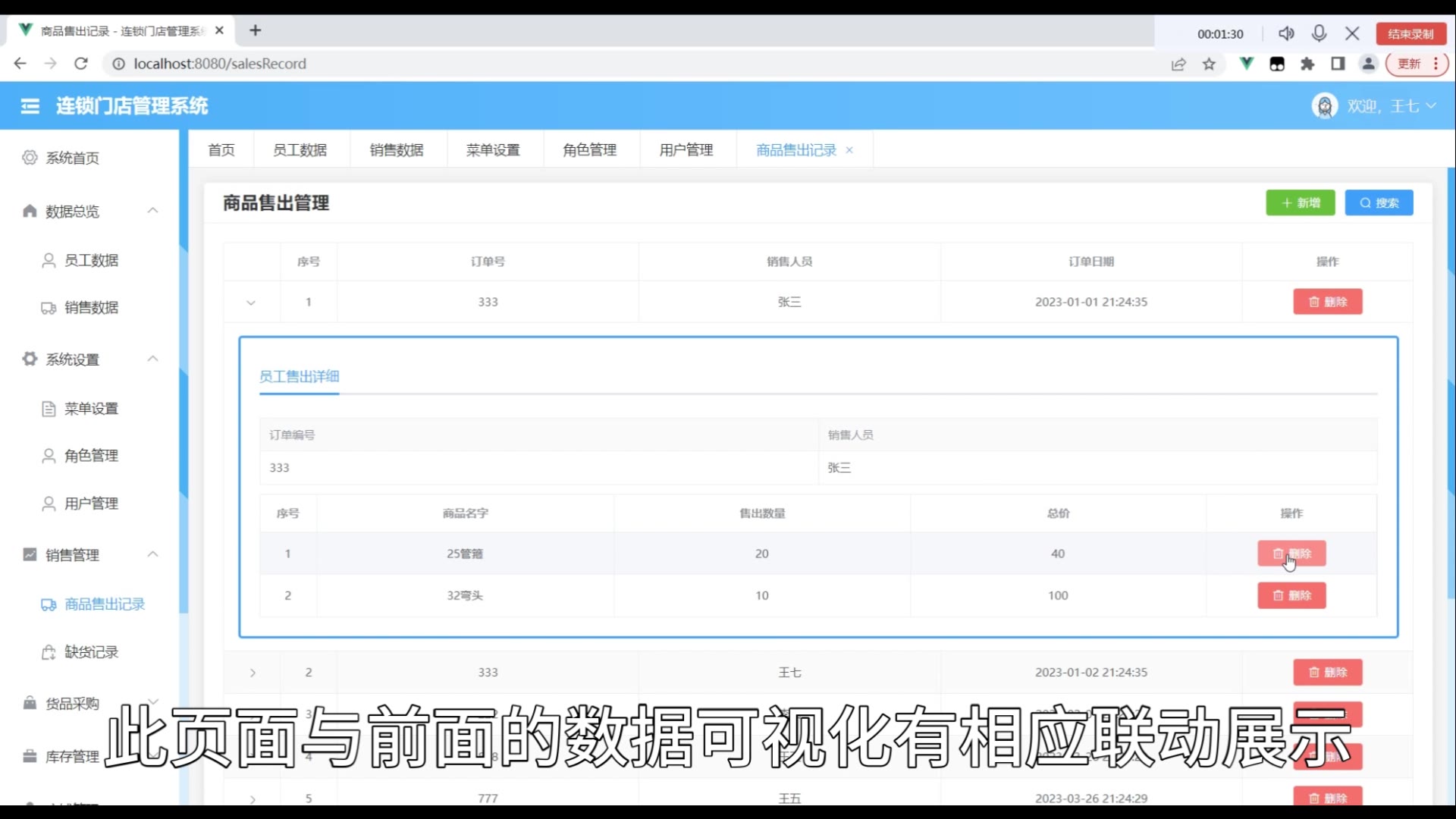
Task: Delete the 32弯头 product row
Action: click(x=1291, y=595)
